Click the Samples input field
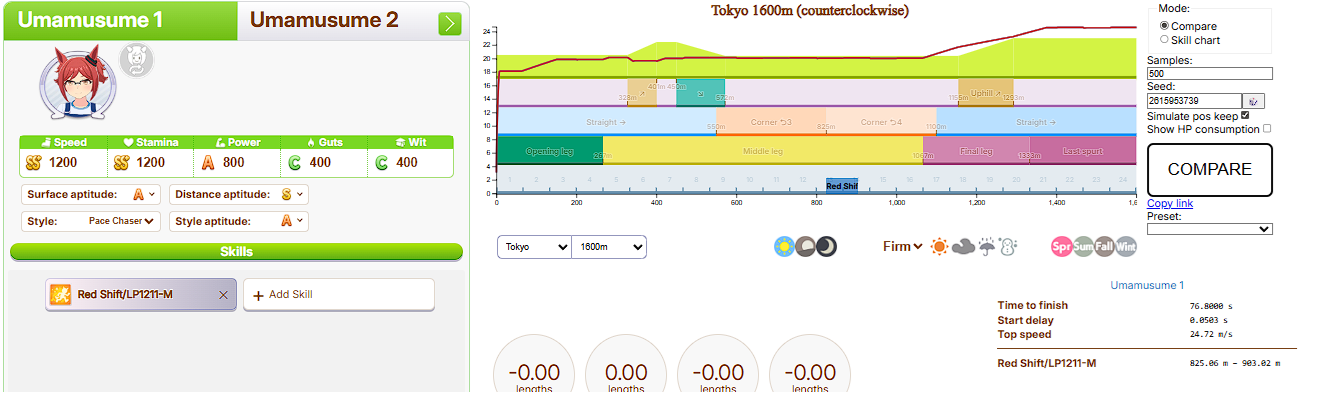1325x402 pixels. point(1210,73)
